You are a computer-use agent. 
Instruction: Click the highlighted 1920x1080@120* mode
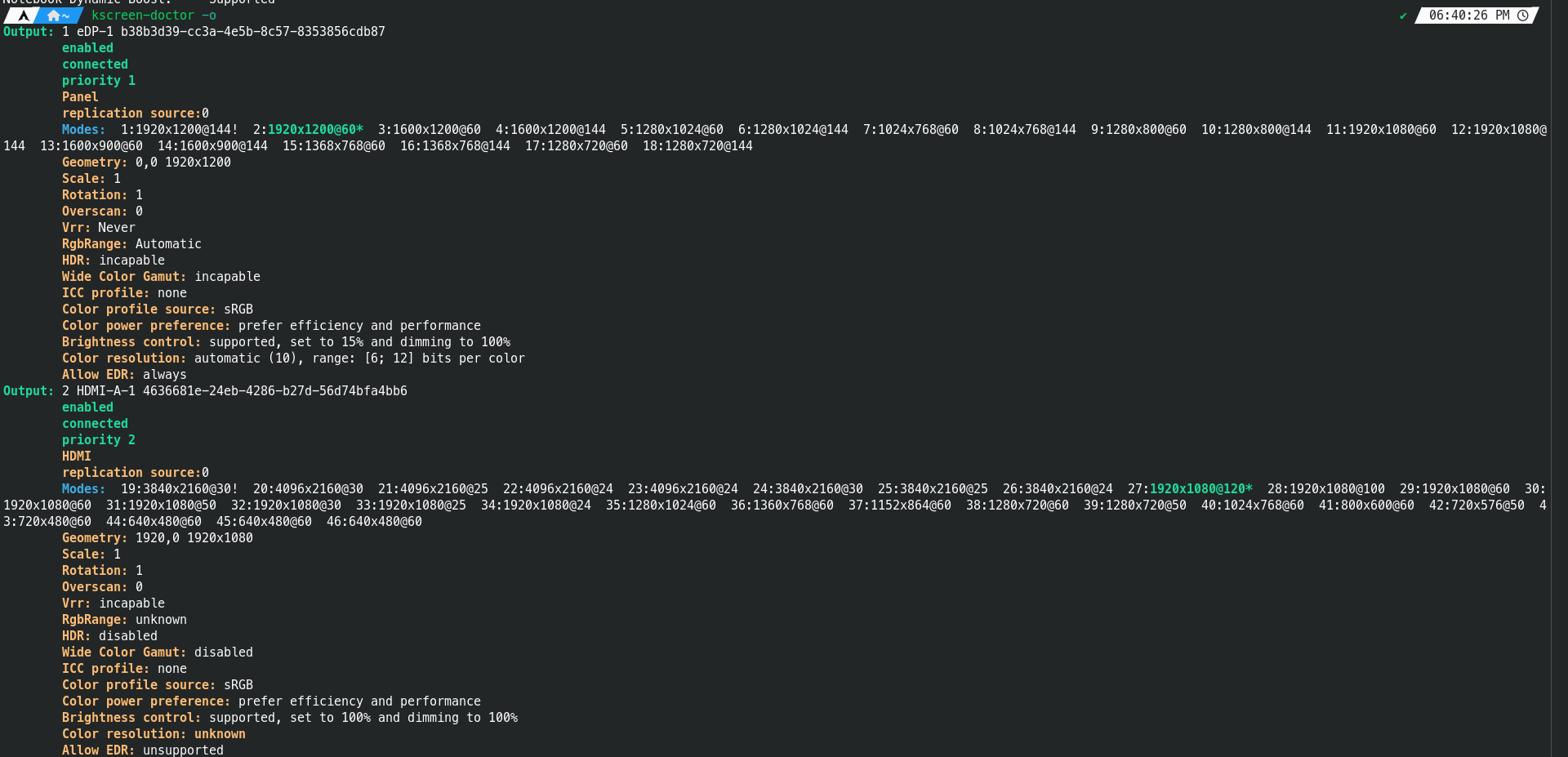[x=1200, y=489]
